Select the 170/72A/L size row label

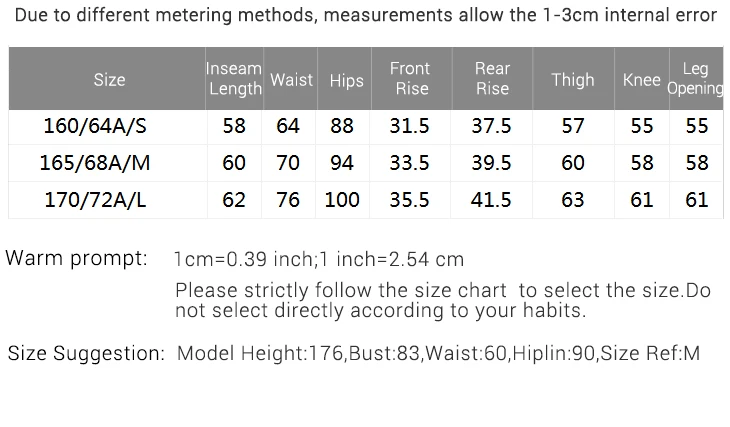95,200
